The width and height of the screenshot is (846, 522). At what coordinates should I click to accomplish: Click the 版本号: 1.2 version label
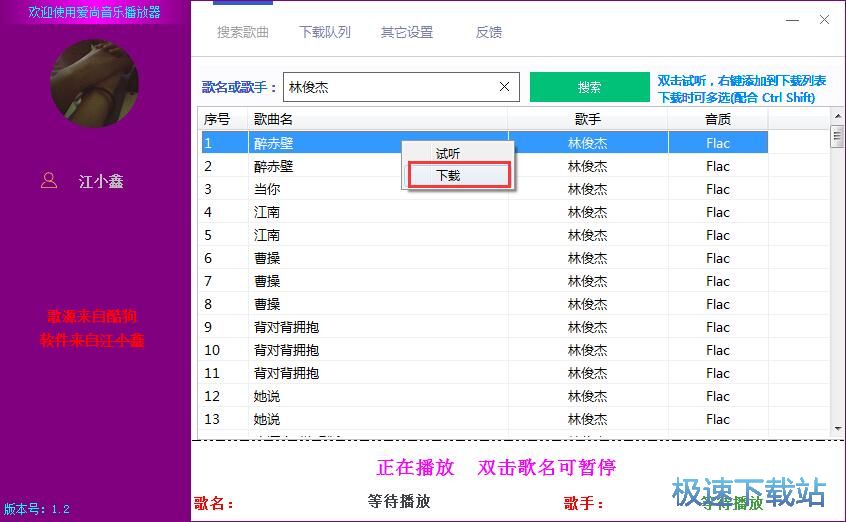[37, 509]
